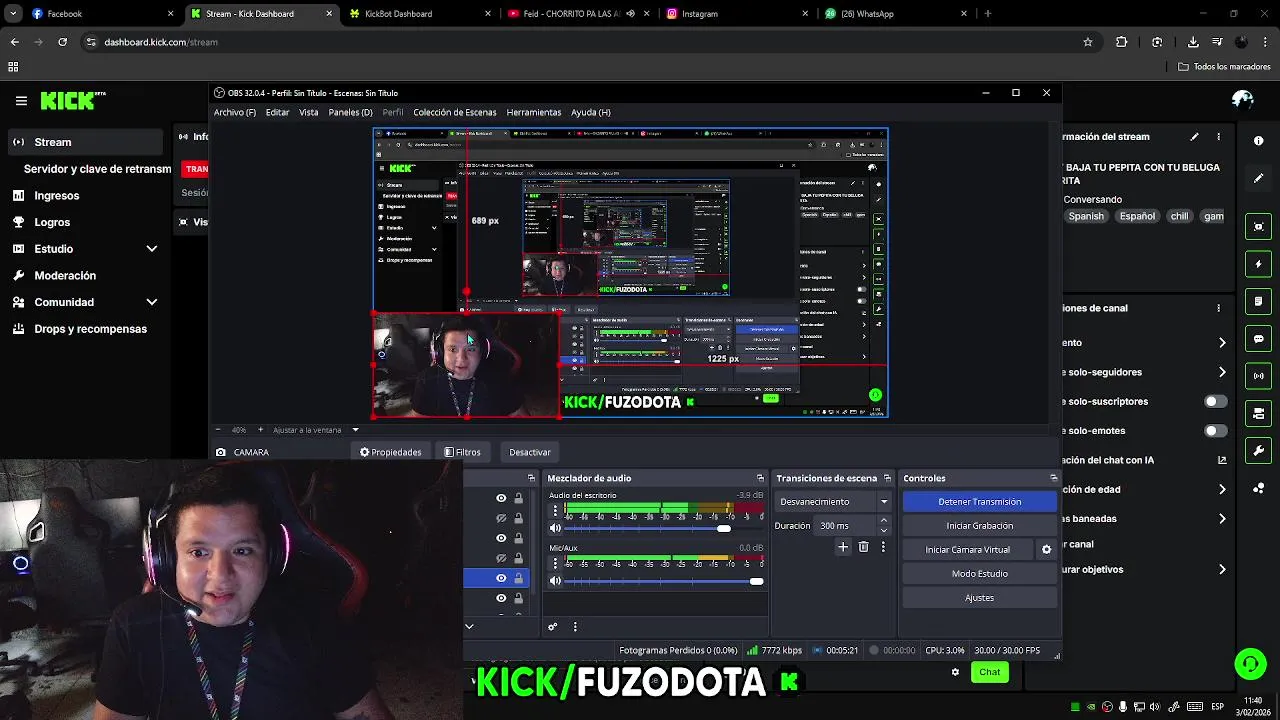This screenshot has width=1280, height=720.
Task: Open the Kick hamburger menu
Action: tap(21, 100)
